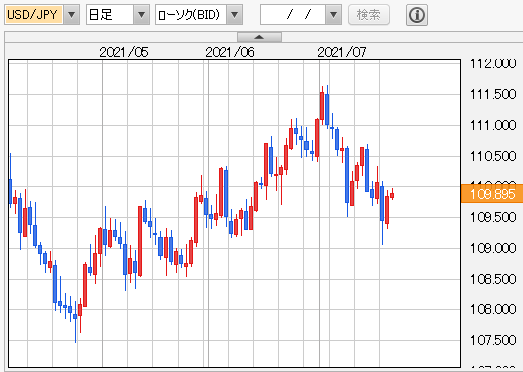Viewport: 523px width, 372px height.
Task: Click the 109.000 price axis label
Action: click(493, 248)
